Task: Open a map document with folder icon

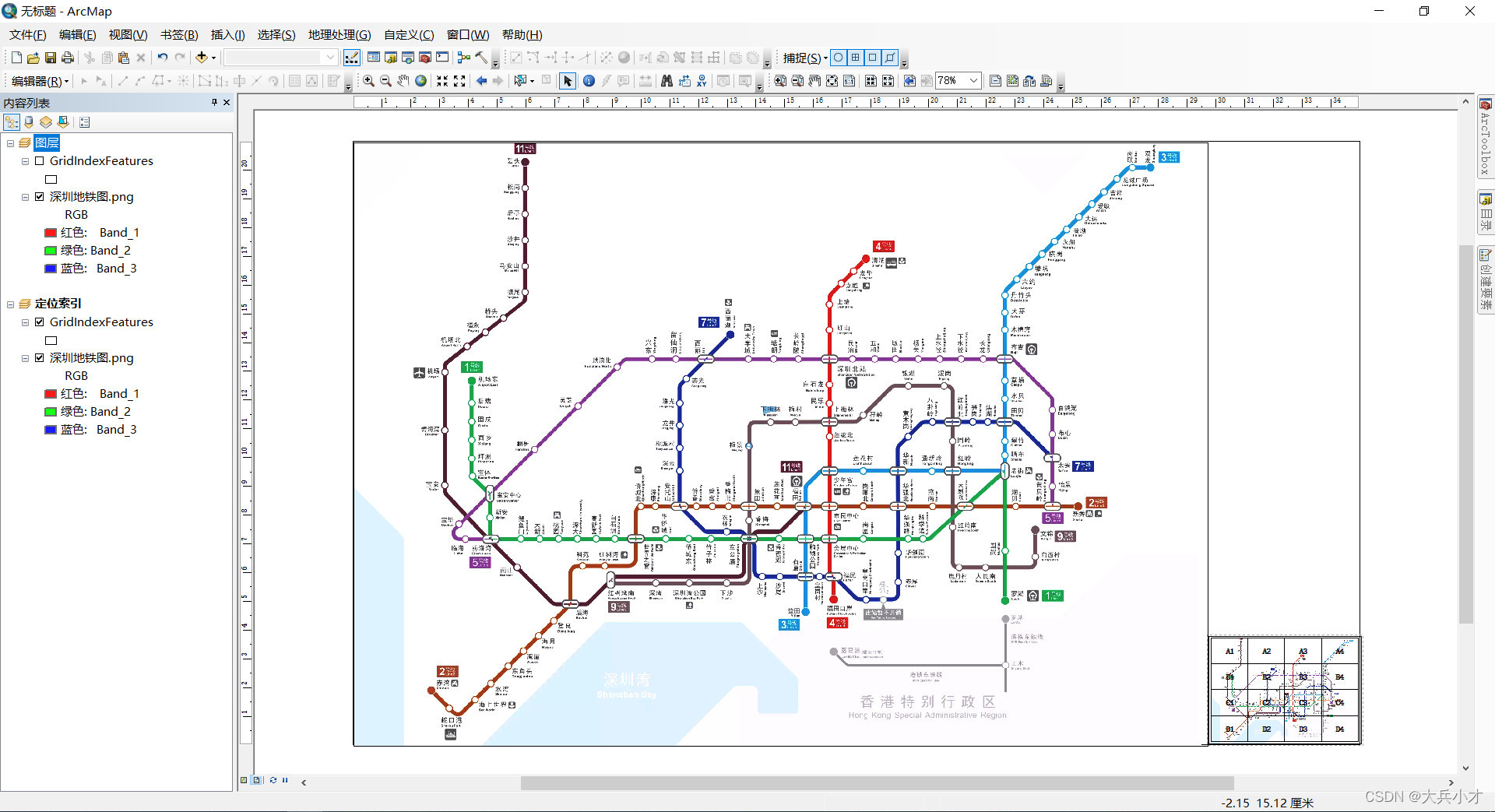Action: coord(33,58)
